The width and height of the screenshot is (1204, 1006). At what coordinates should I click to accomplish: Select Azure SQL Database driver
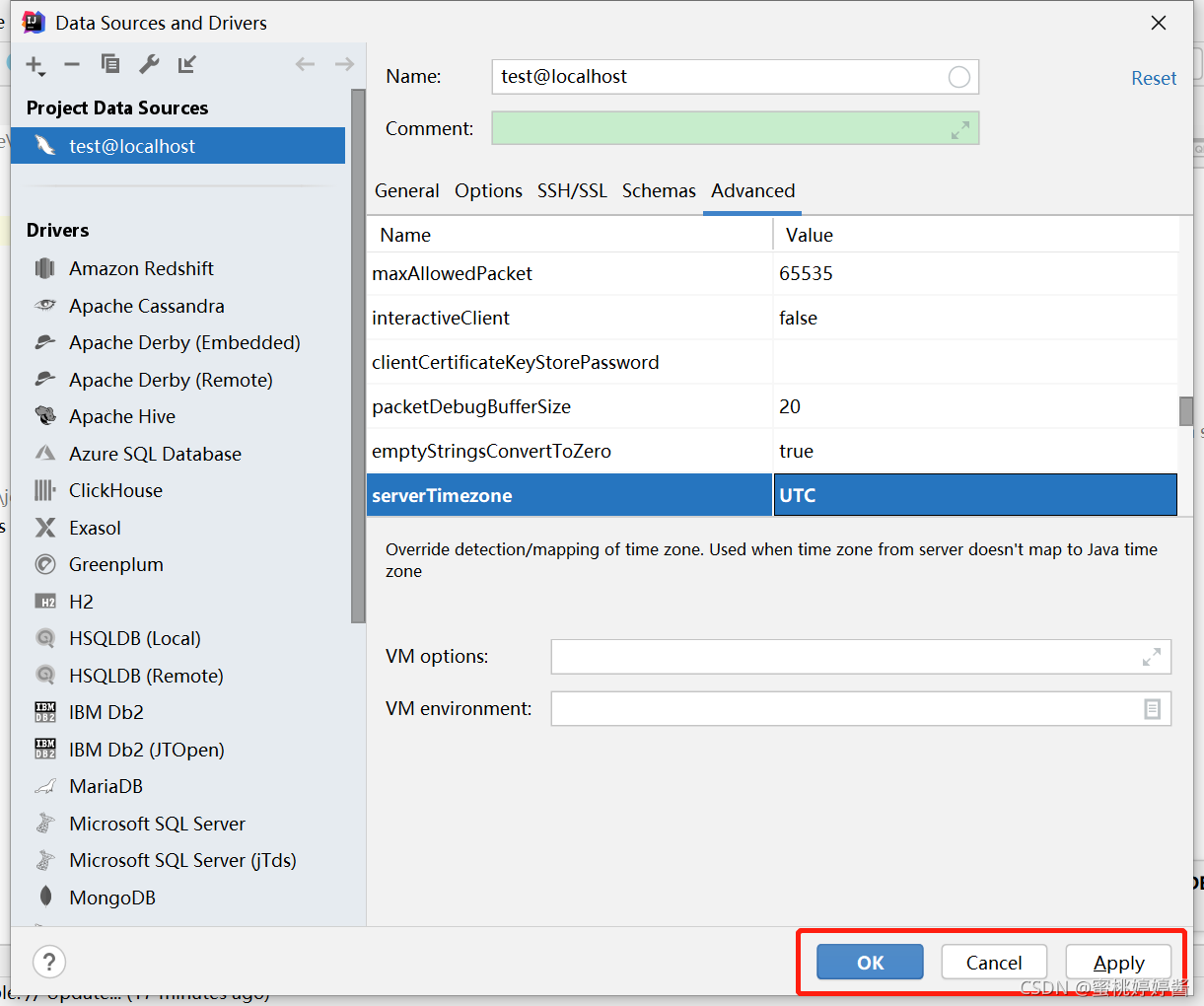coord(155,454)
